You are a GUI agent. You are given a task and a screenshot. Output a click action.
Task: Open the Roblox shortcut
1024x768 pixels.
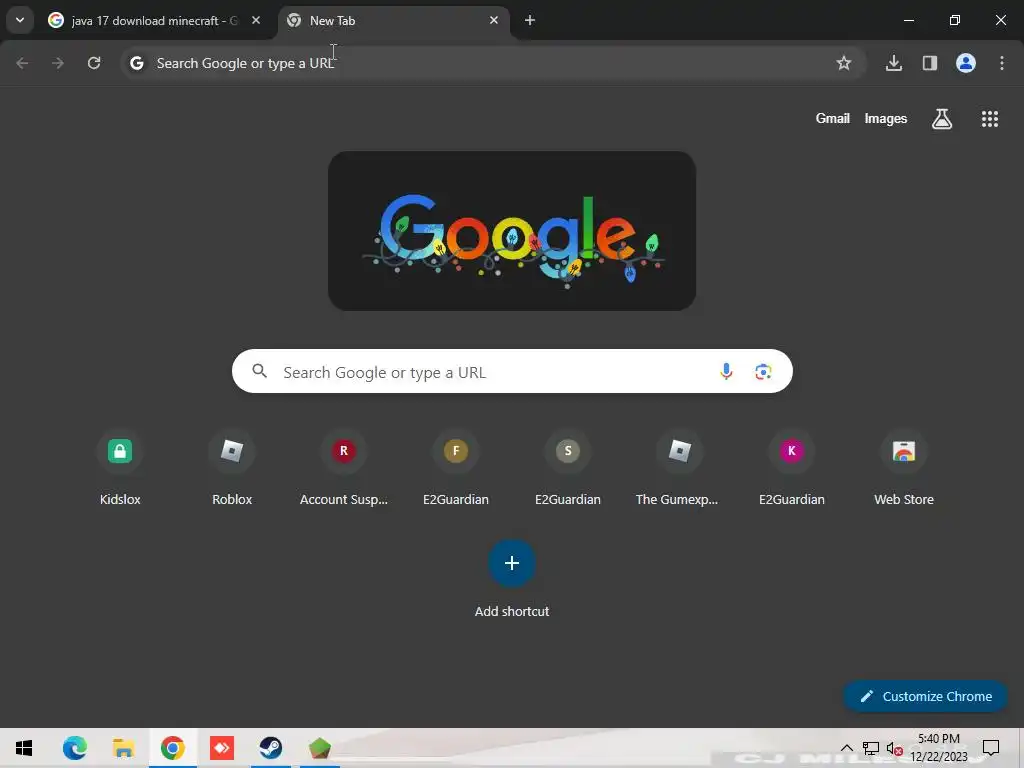coord(232,468)
